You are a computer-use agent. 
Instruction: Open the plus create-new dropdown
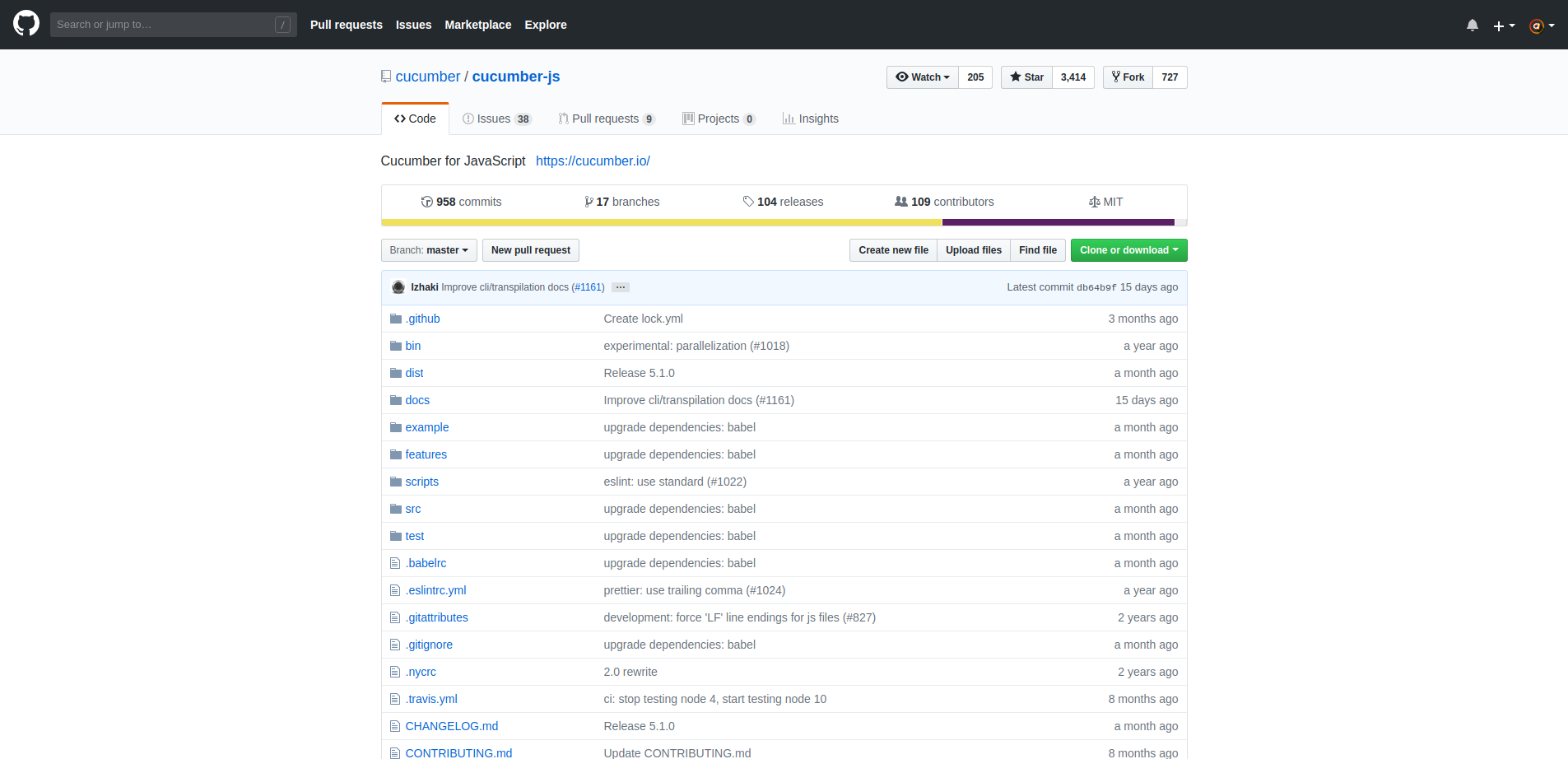(1503, 26)
